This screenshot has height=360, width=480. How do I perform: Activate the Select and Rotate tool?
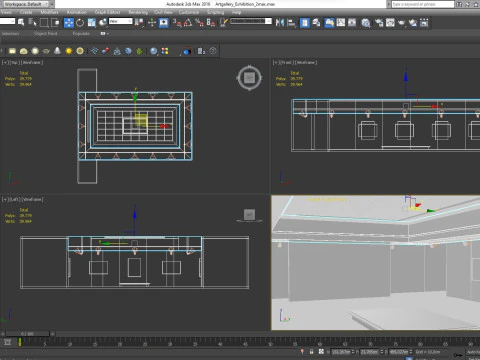(80, 23)
